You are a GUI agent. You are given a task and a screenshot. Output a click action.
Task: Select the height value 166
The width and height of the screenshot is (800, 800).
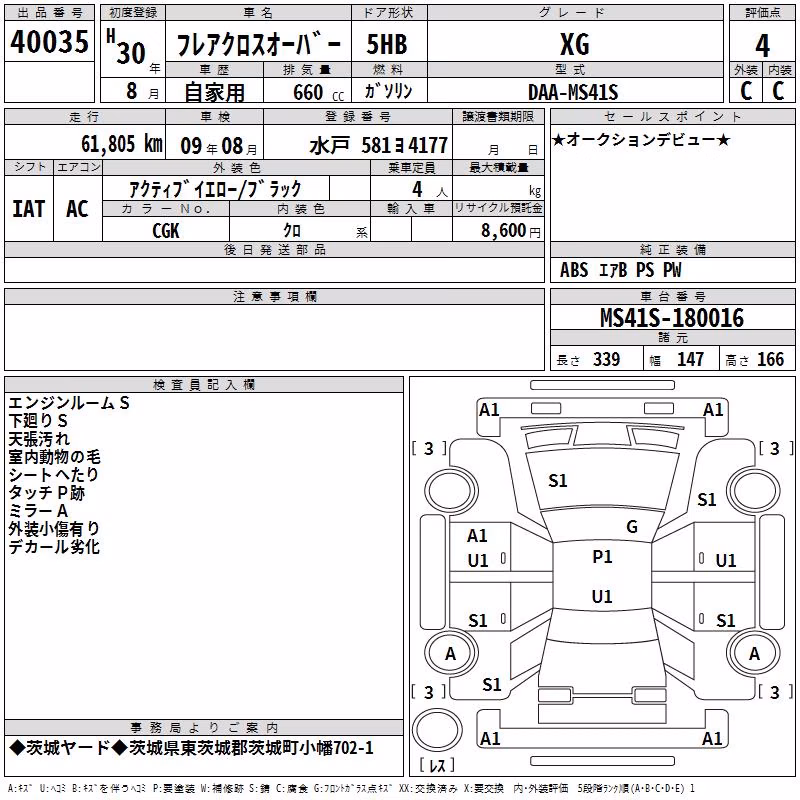[770, 359]
